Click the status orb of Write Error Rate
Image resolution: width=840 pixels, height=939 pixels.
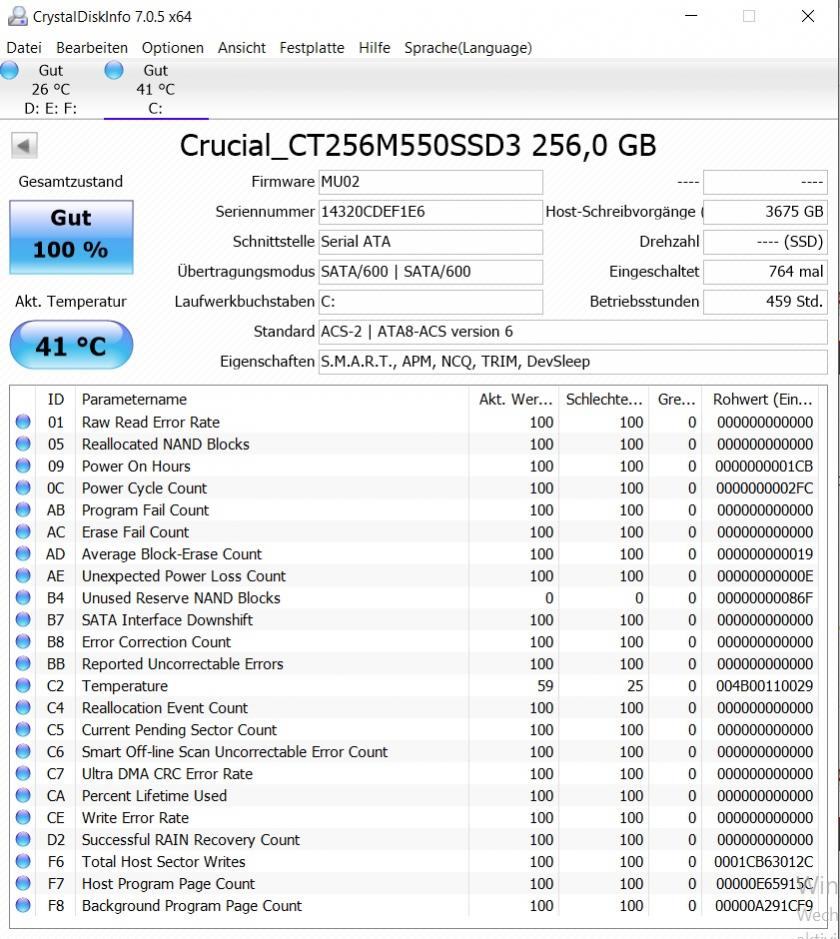23,817
